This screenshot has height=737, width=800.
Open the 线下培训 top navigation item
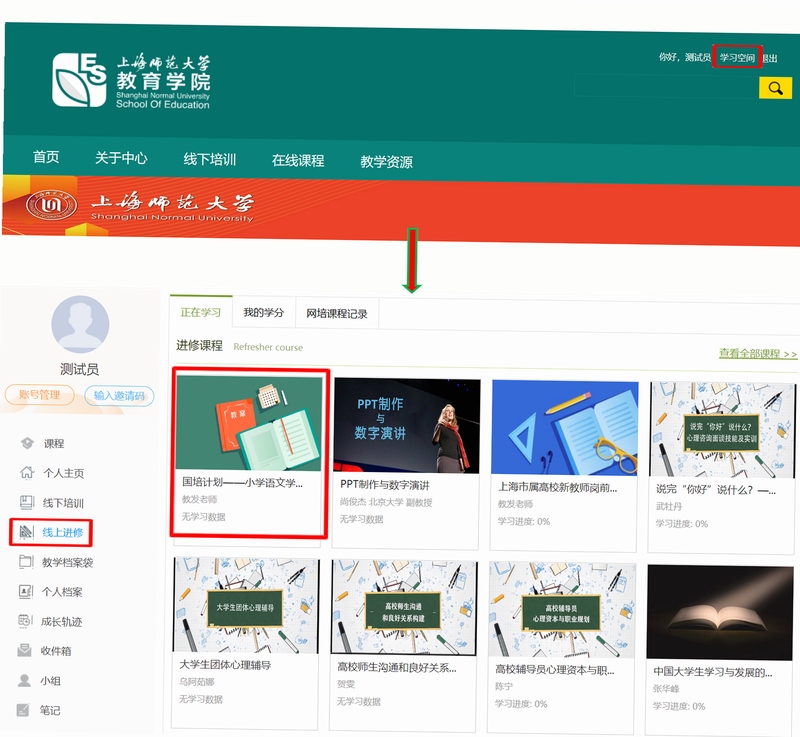pos(210,159)
